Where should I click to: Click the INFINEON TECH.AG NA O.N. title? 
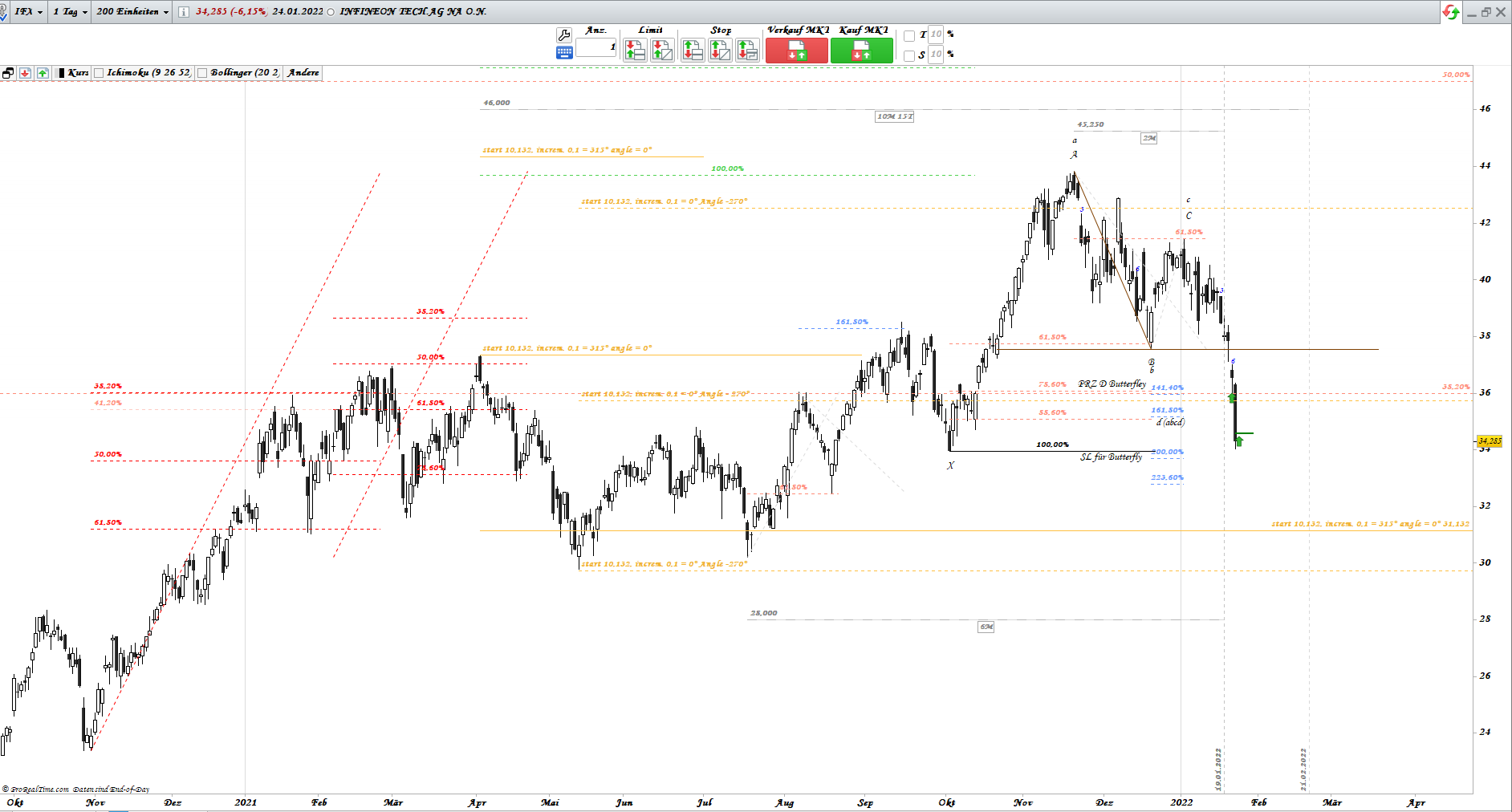[413, 12]
